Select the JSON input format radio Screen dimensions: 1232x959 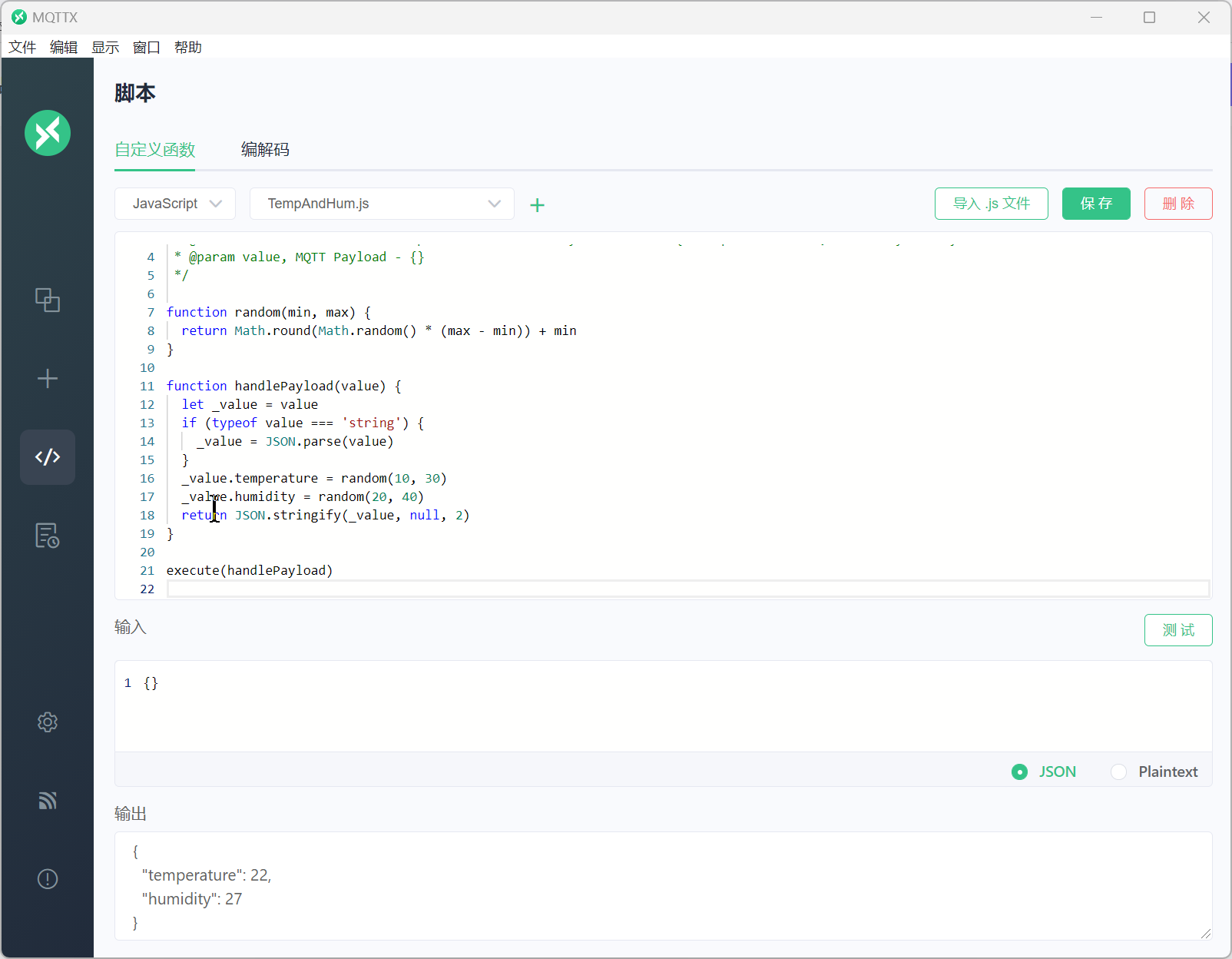[x=1019, y=772]
